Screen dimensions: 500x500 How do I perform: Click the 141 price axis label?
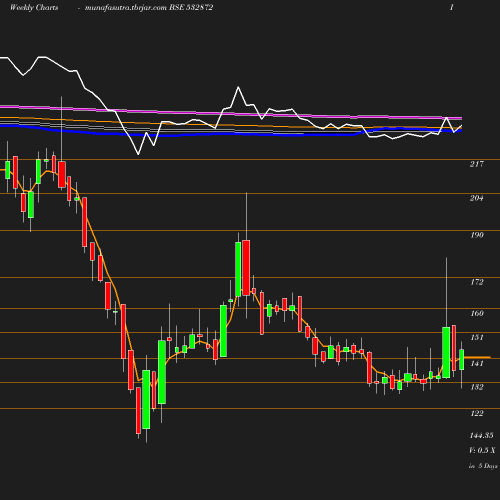477,363
